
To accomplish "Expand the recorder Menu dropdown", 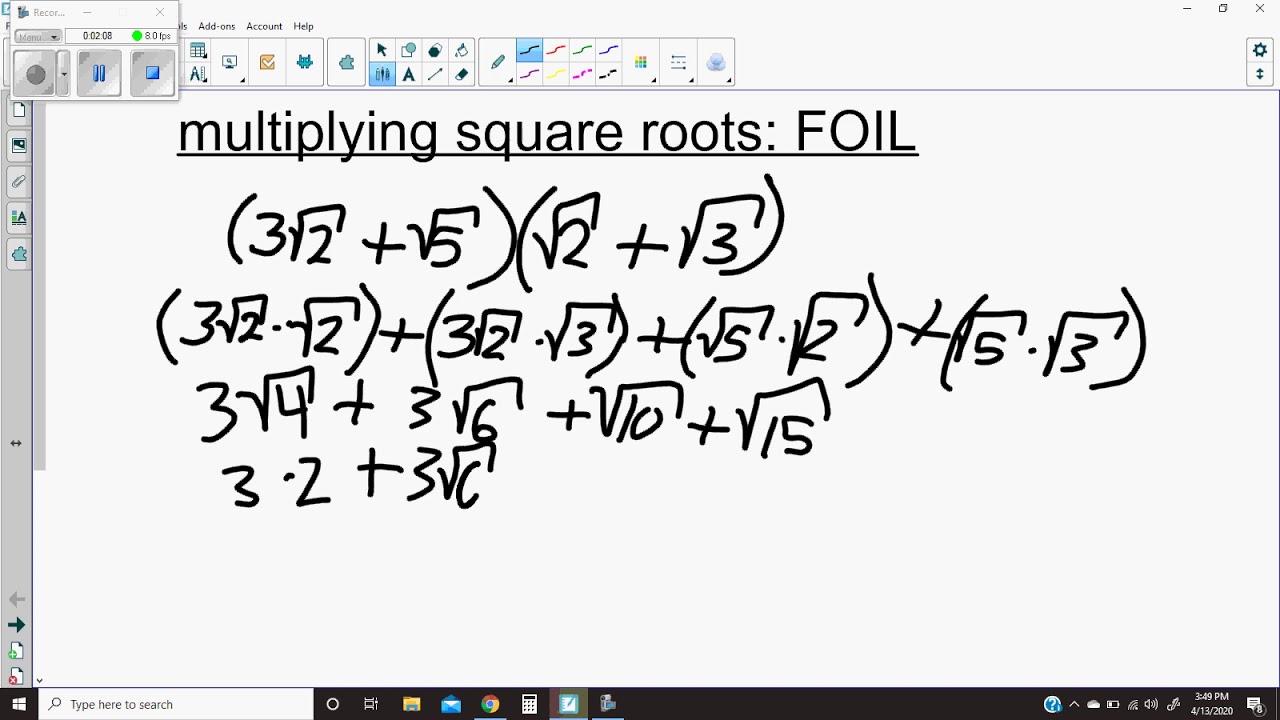I will tap(39, 36).
